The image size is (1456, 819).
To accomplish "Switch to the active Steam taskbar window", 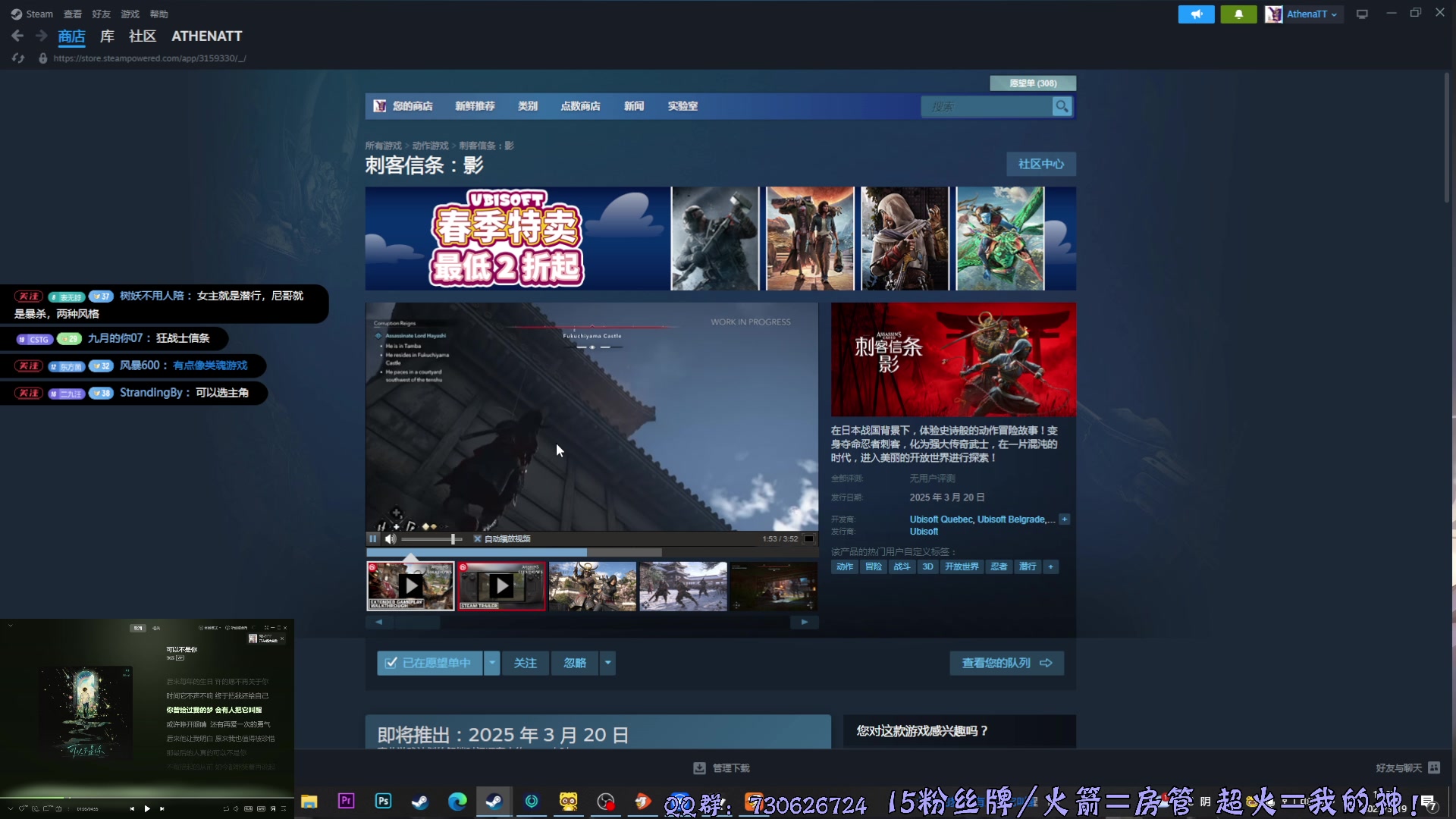I will [x=494, y=801].
